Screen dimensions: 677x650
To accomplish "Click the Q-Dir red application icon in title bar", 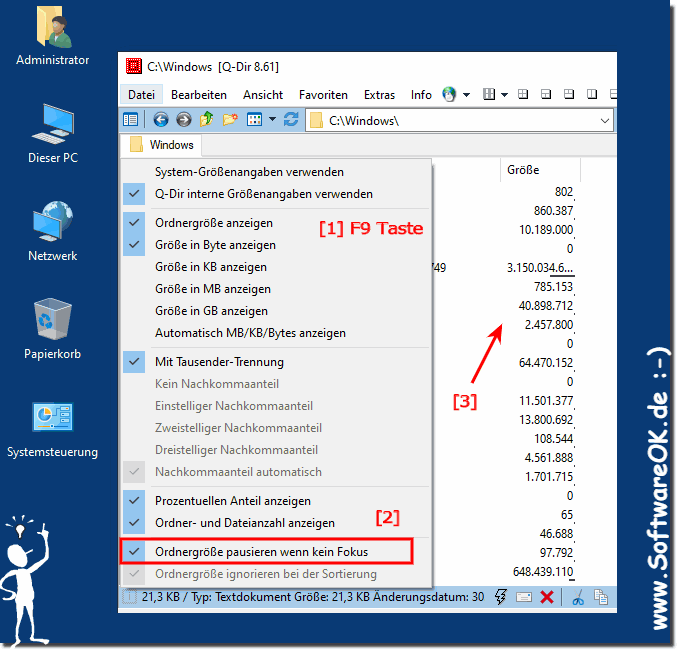I will tap(133, 67).
